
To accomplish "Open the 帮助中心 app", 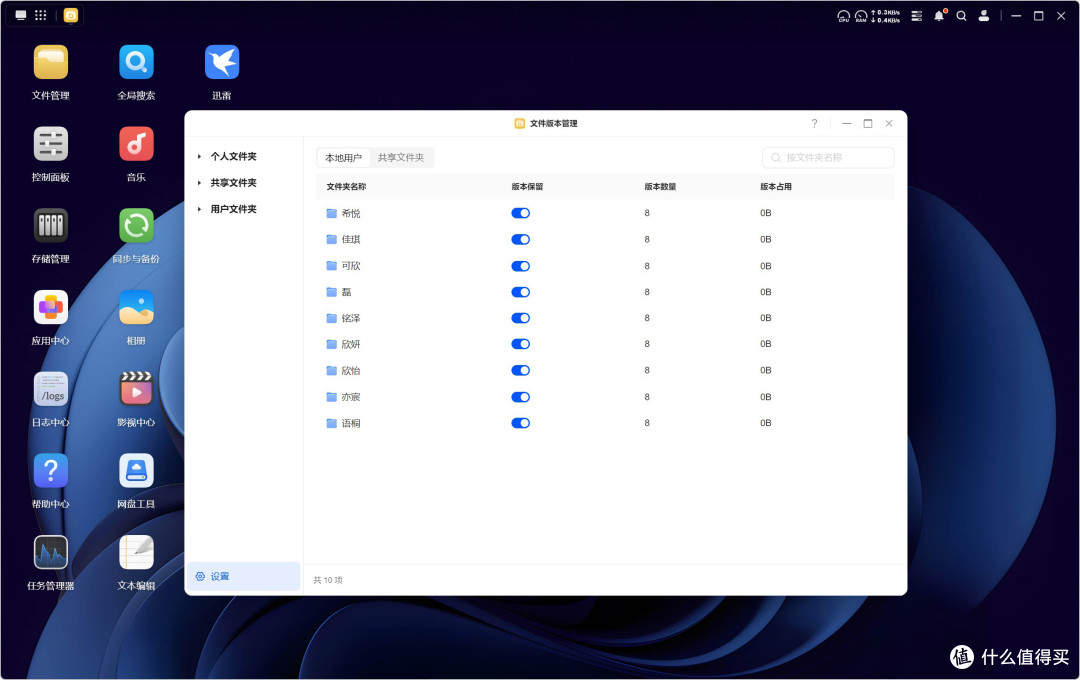I will pyautogui.click(x=50, y=471).
